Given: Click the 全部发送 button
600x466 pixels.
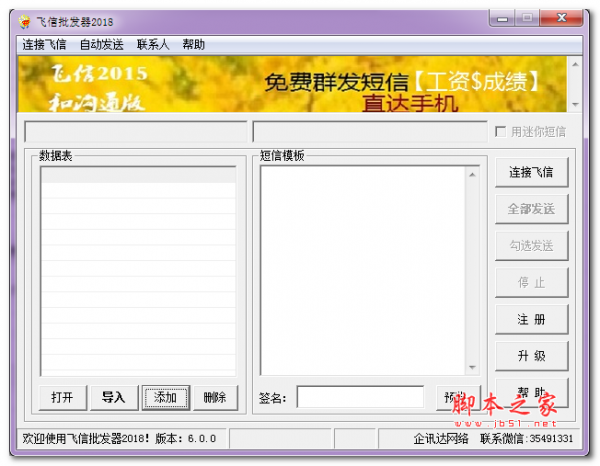Looking at the screenshot, I should coord(531,209).
